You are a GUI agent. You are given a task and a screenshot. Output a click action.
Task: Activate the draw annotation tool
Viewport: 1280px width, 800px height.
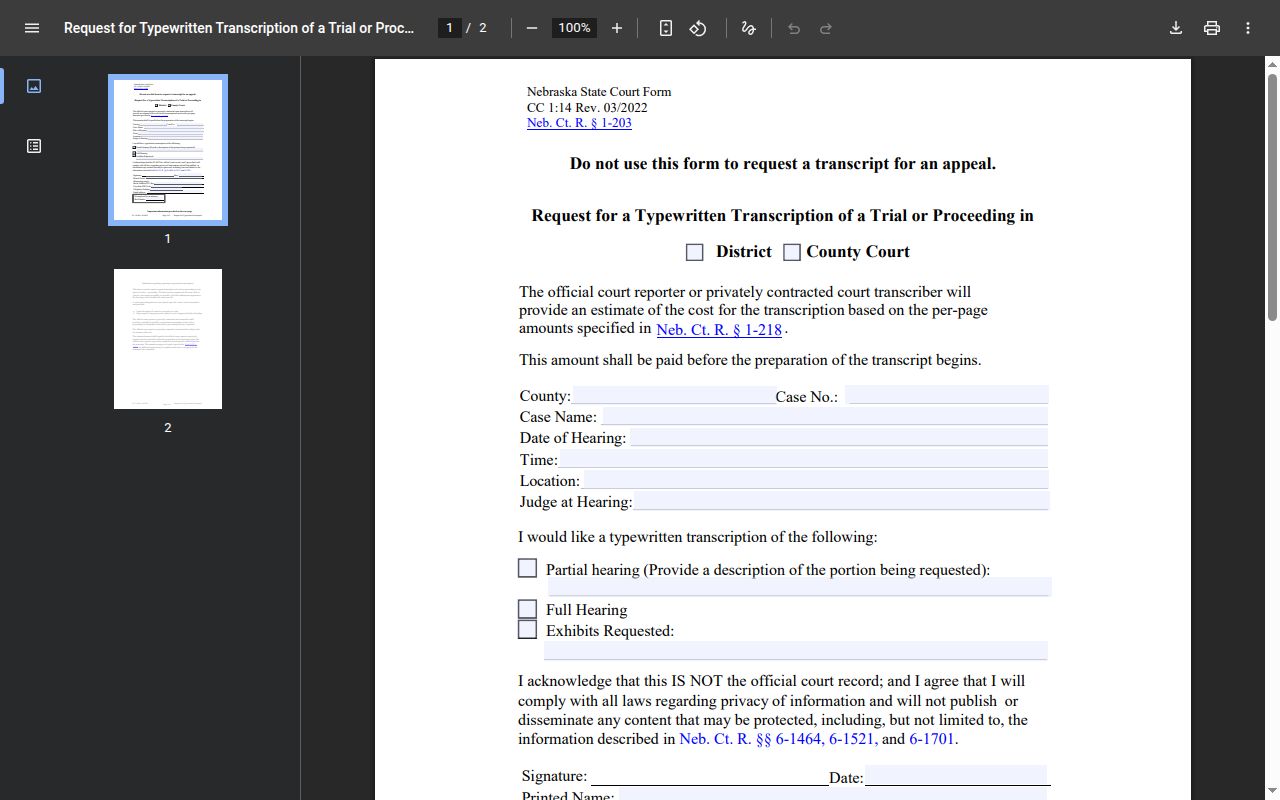point(748,28)
